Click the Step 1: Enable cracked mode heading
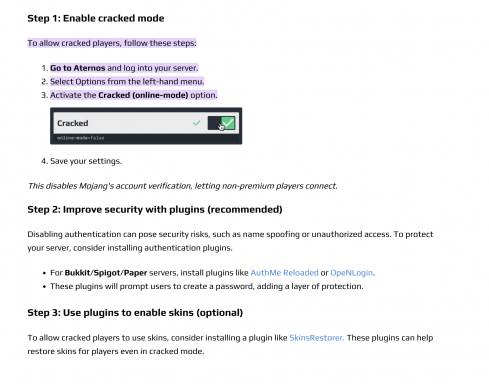This screenshot has height=384, width=489. [x=96, y=18]
